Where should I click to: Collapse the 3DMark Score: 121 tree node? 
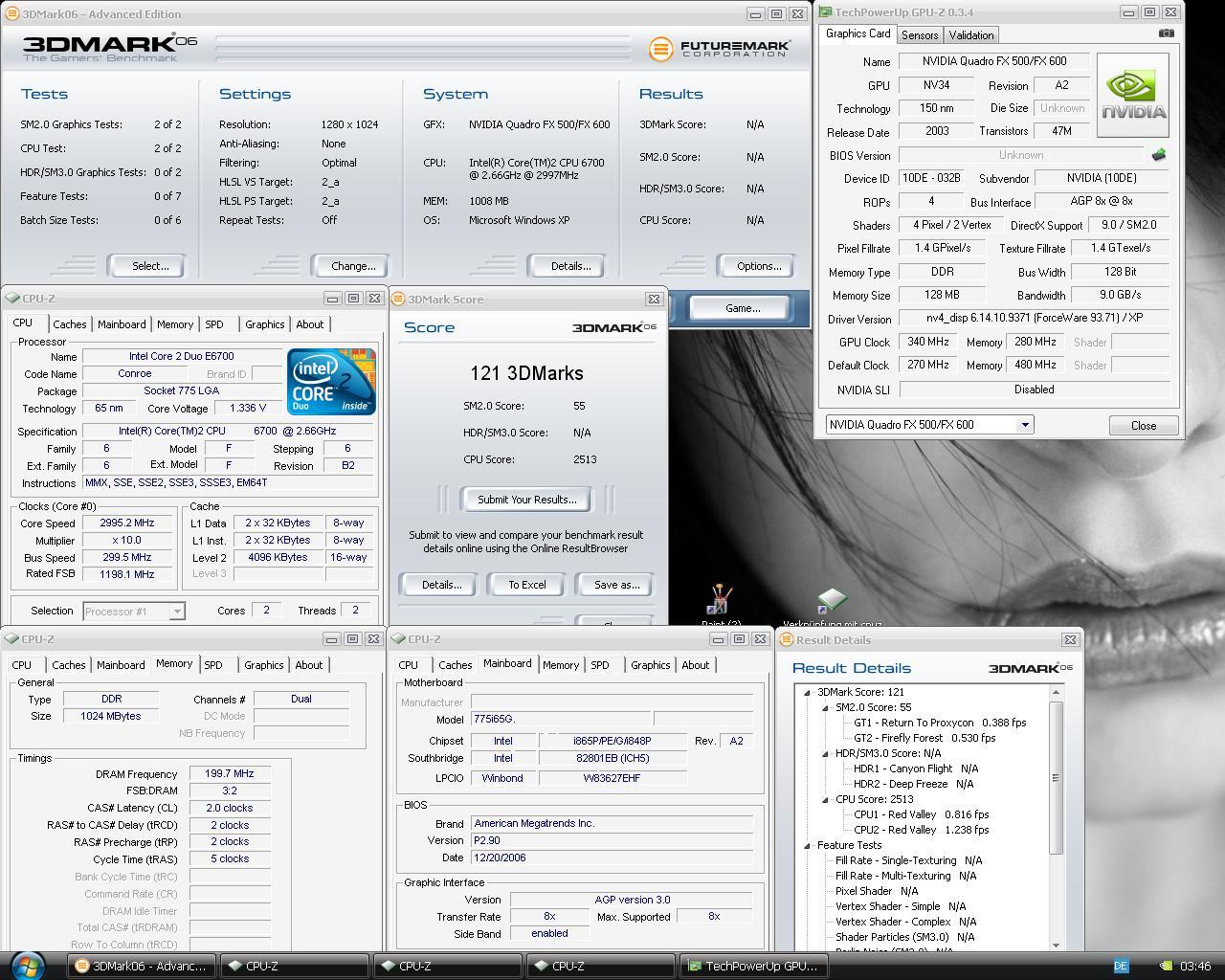point(807,692)
